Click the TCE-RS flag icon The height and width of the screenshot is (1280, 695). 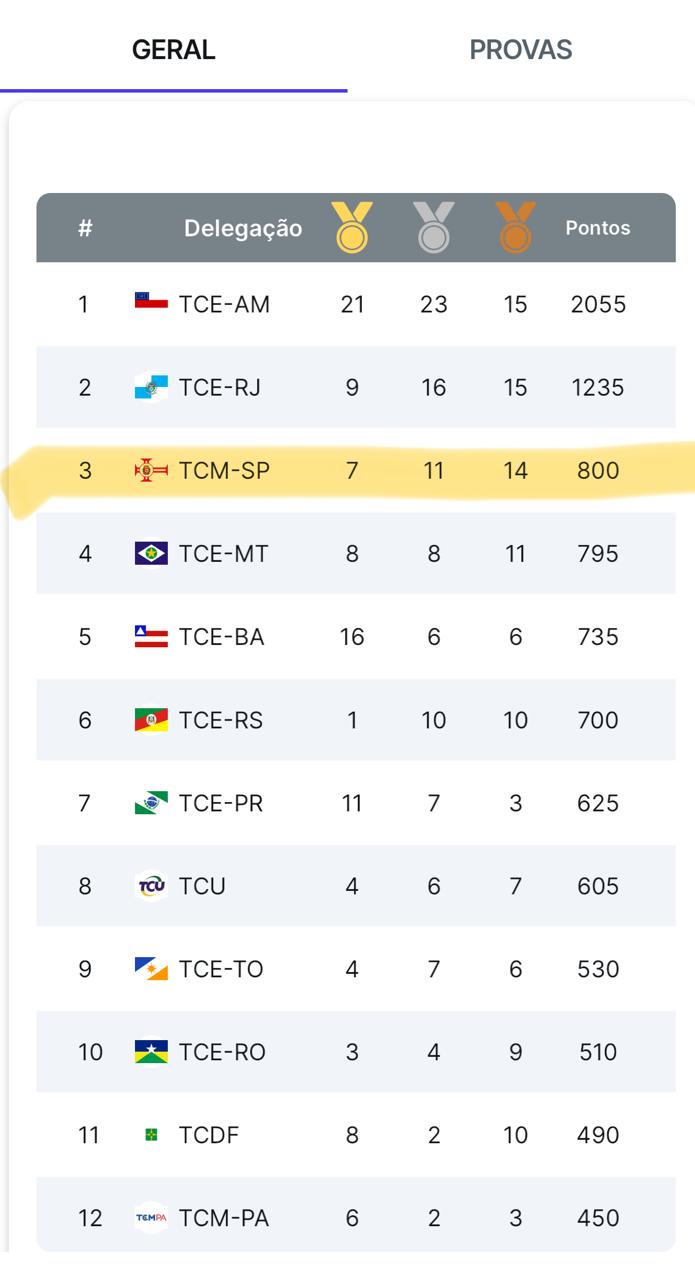tap(151, 719)
